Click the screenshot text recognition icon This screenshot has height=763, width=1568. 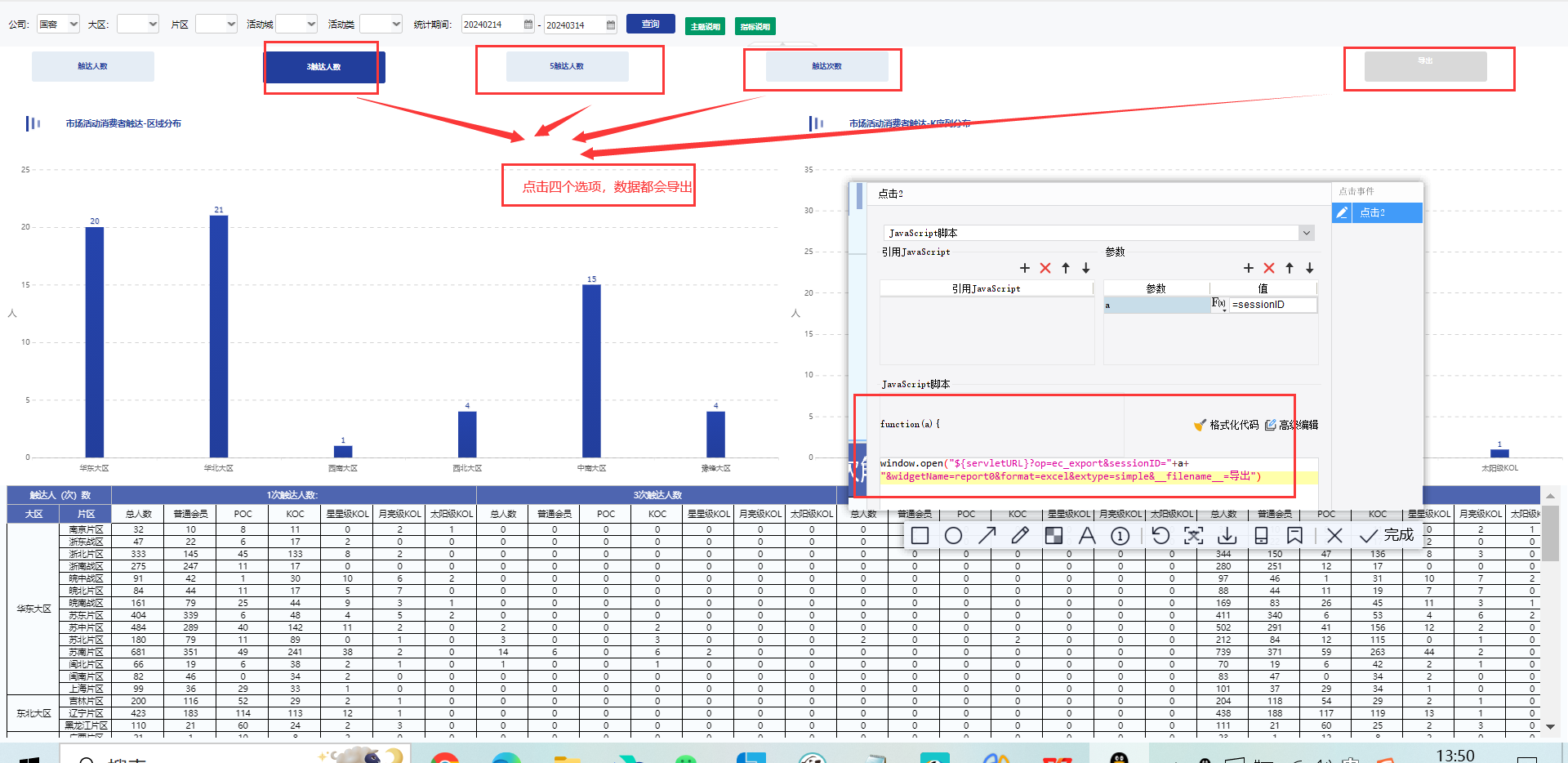point(1194,536)
